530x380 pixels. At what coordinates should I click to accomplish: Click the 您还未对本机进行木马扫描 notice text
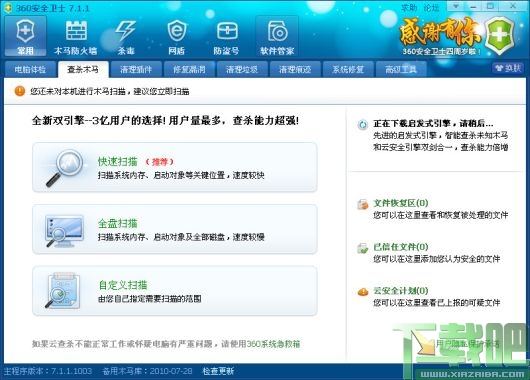(110, 91)
